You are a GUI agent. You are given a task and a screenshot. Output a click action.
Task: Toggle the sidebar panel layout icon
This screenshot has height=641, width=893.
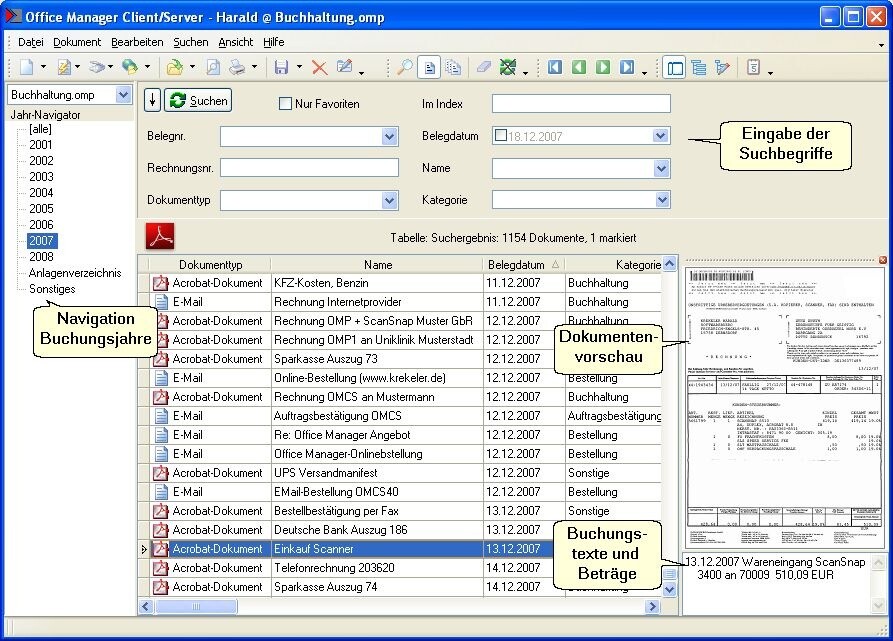[675, 68]
